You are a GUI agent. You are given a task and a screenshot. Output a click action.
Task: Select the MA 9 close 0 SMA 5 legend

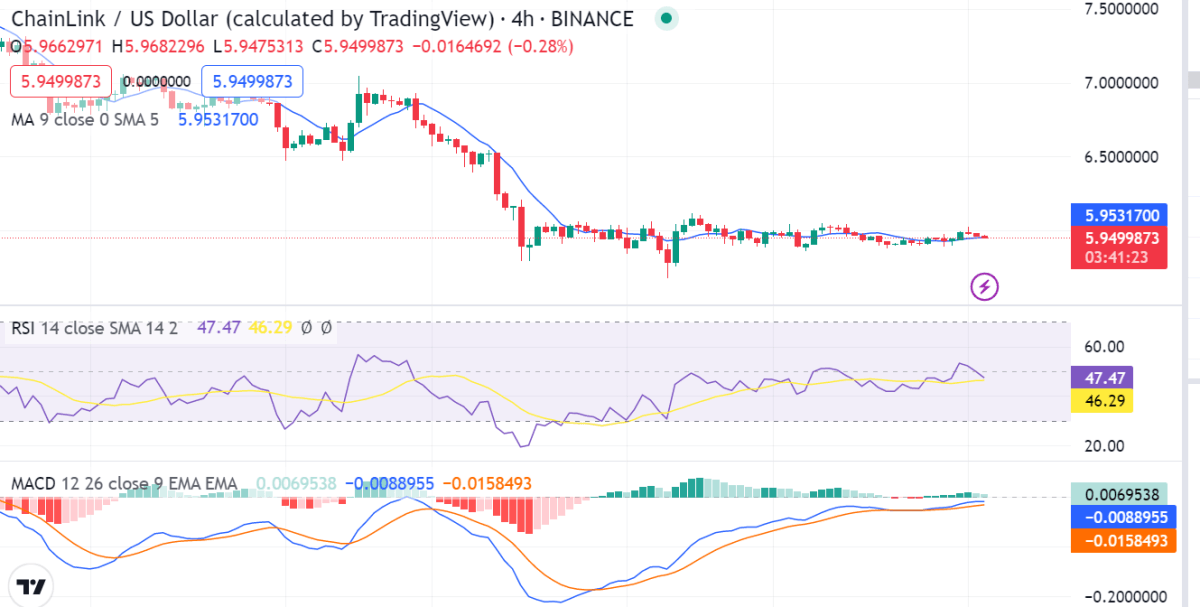(85, 119)
